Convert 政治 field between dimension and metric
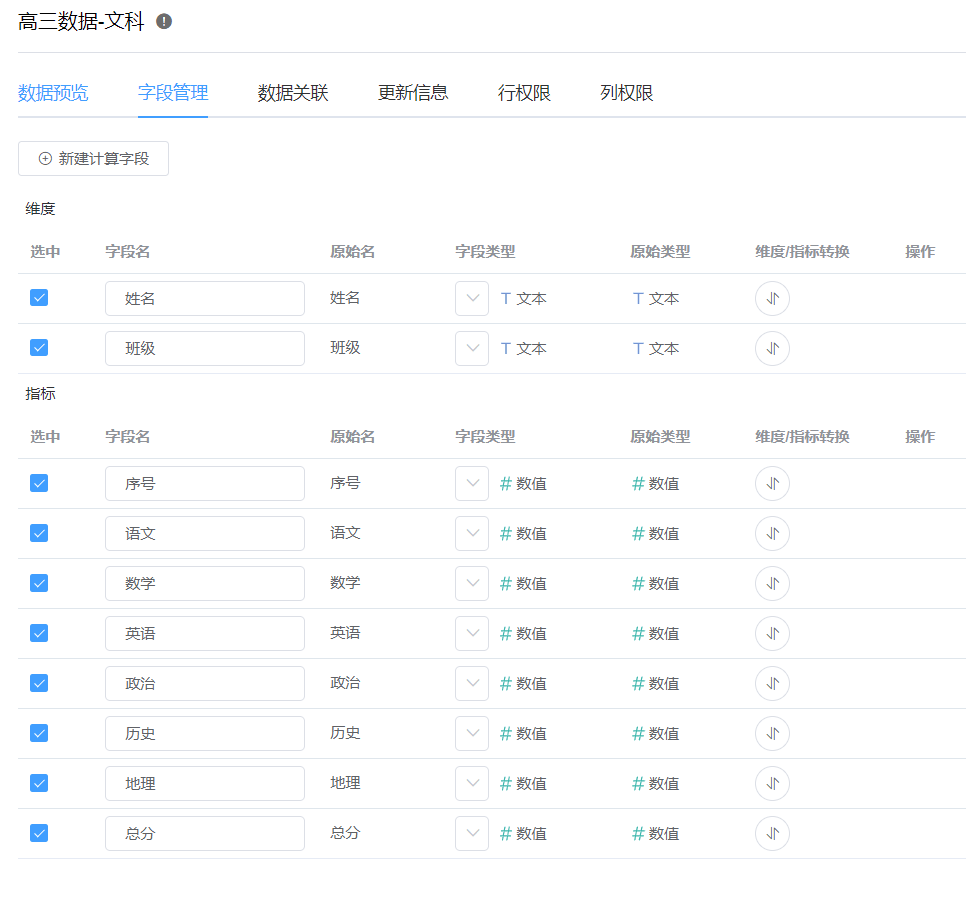 (x=772, y=684)
